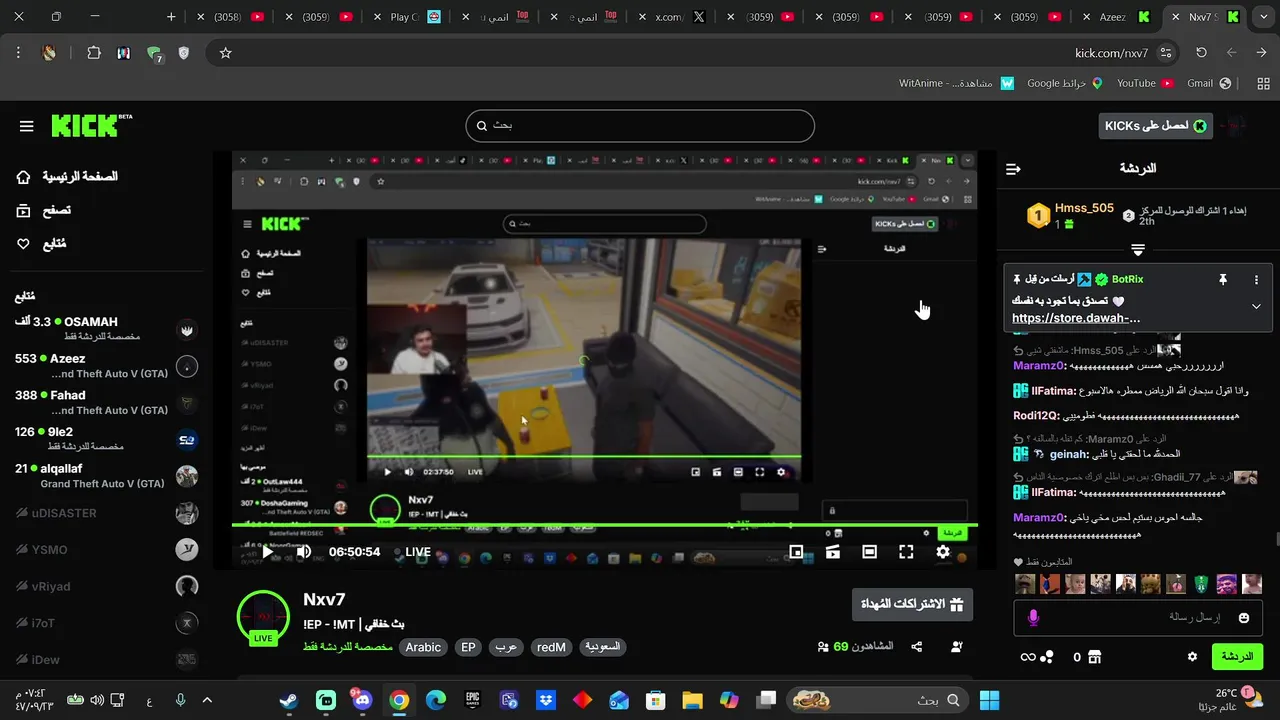Cast the stream to a device

(833, 552)
